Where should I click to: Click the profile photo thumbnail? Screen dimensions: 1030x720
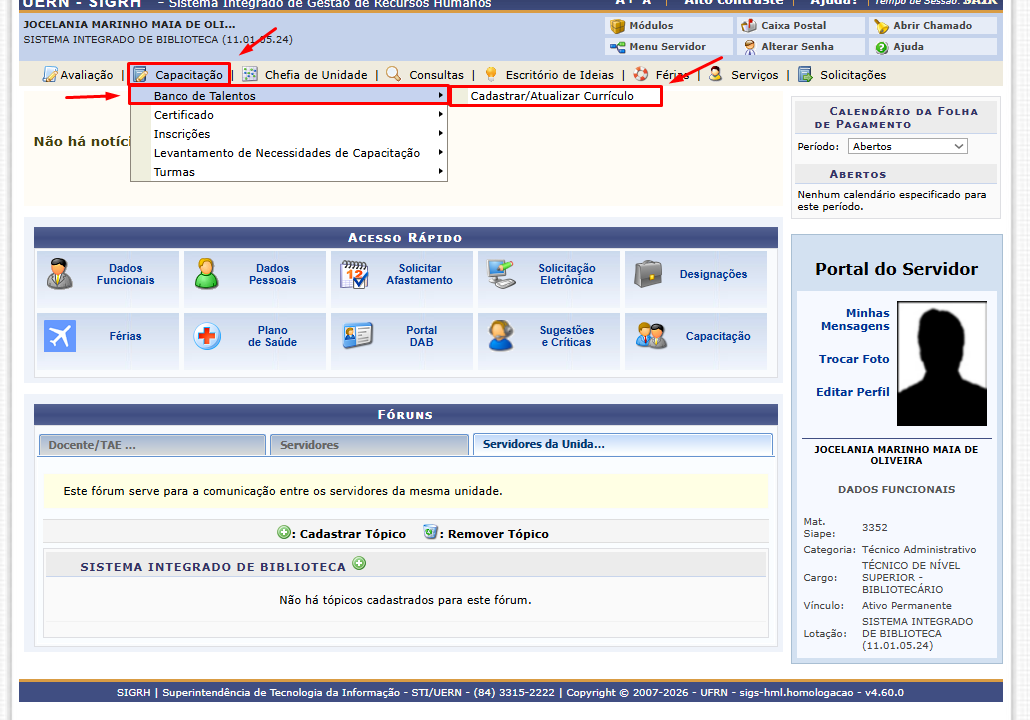point(942,363)
